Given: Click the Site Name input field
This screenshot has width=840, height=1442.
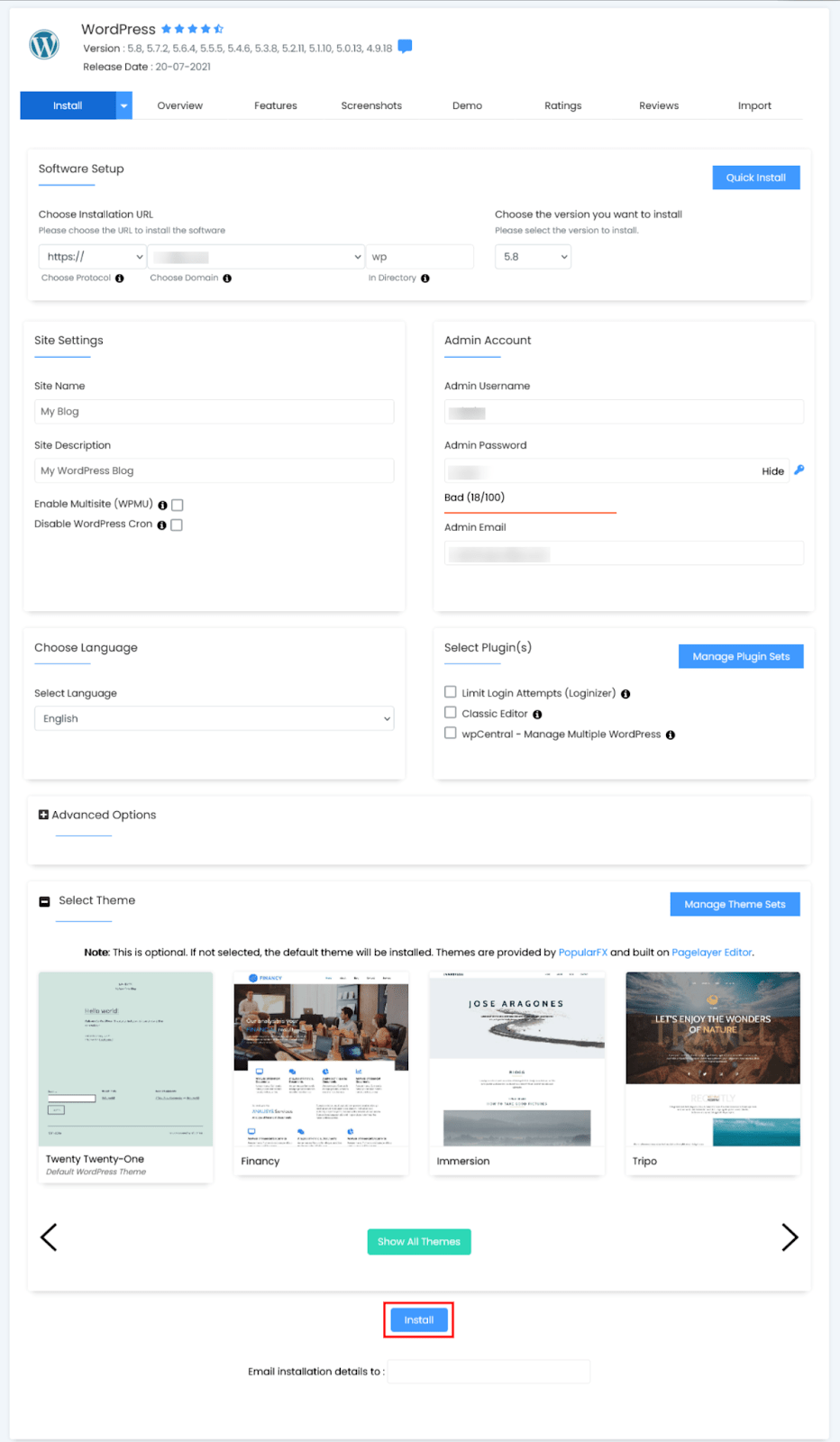Looking at the screenshot, I should coord(215,412).
